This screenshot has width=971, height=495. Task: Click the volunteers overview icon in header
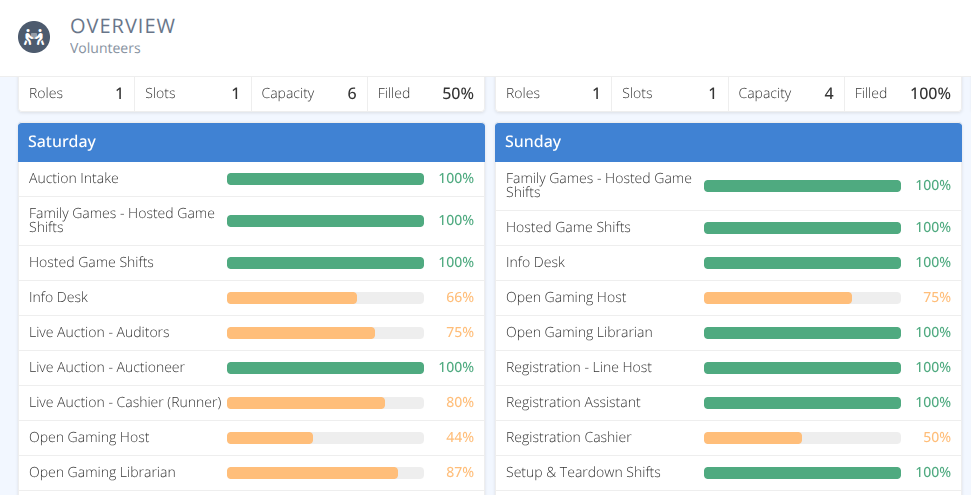click(34, 37)
